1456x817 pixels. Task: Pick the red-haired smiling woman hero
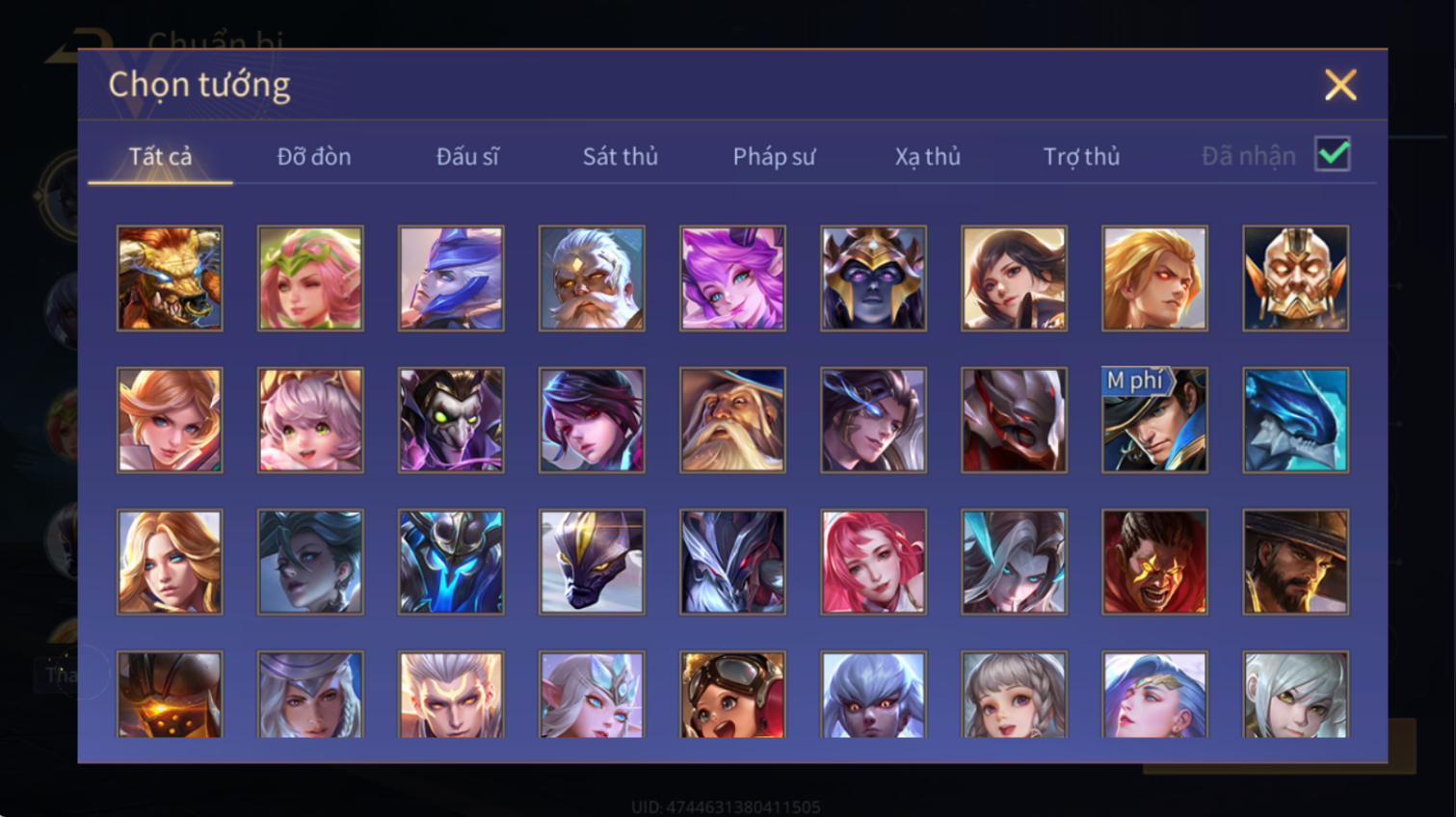point(873,562)
